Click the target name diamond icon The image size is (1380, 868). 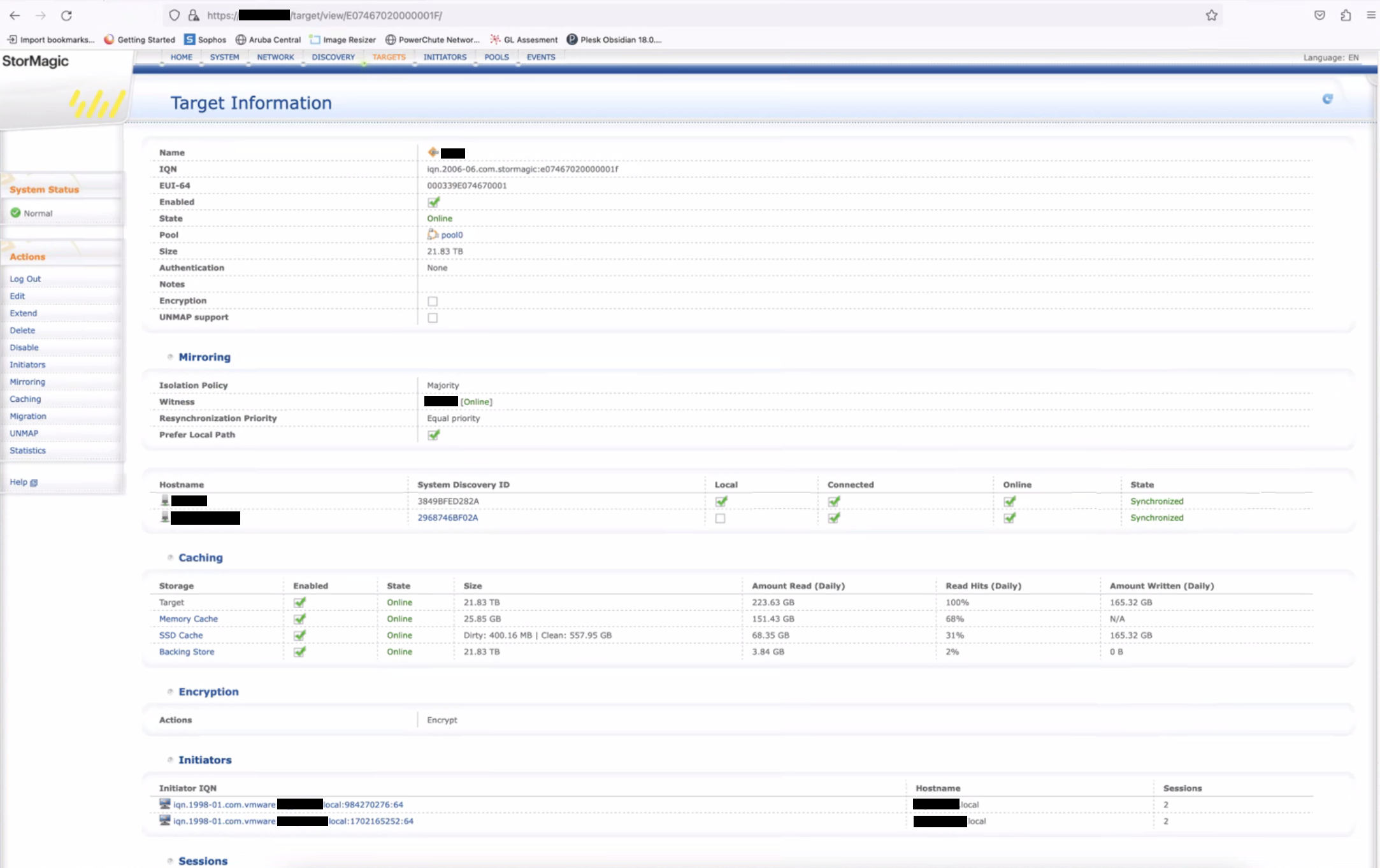coord(433,152)
